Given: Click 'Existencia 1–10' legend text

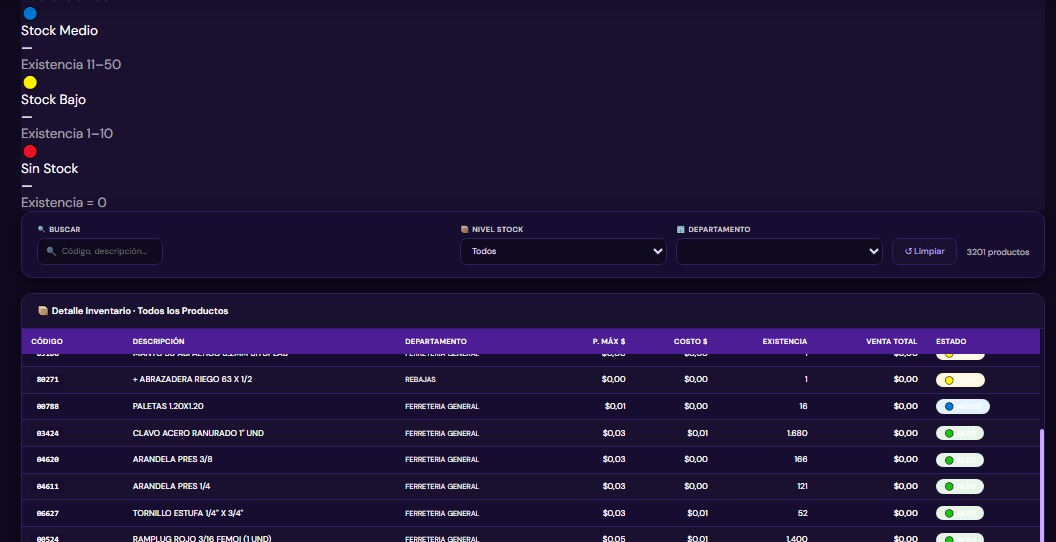Looking at the screenshot, I should click(67, 133).
